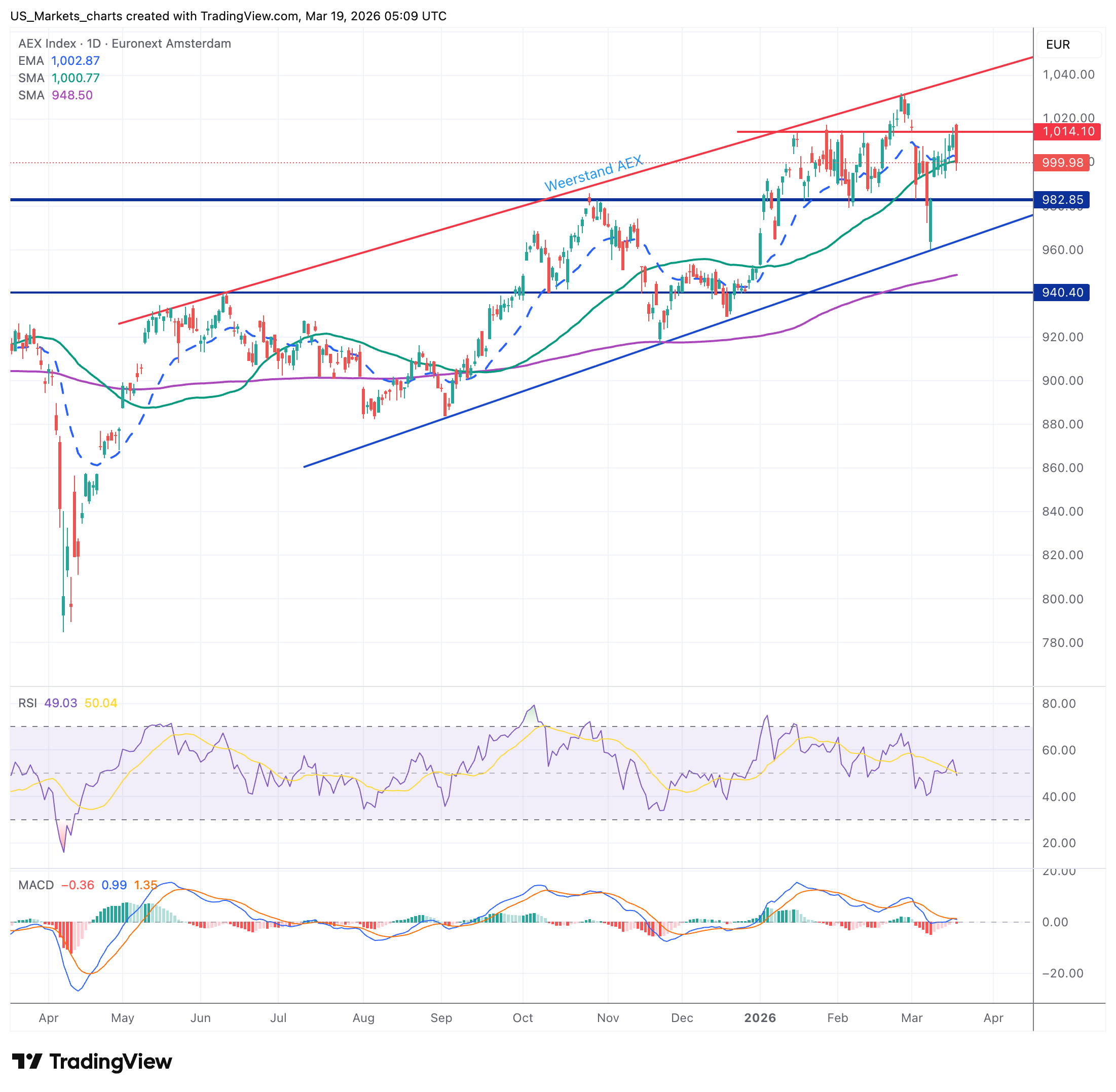Click the EMA 1,002.87 legend entry
1116x1092 pixels.
59,61
